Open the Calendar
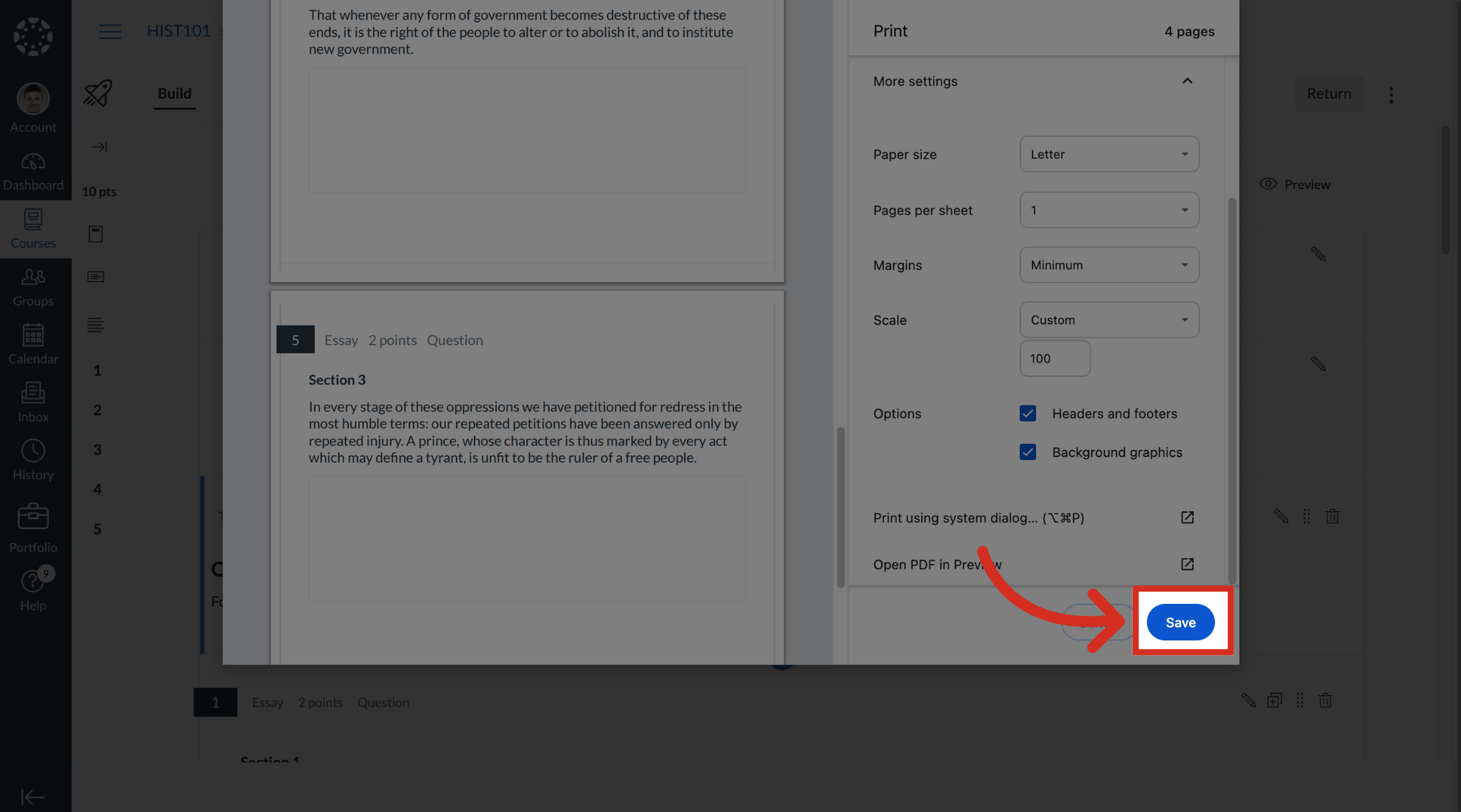1461x812 pixels. coord(33,345)
